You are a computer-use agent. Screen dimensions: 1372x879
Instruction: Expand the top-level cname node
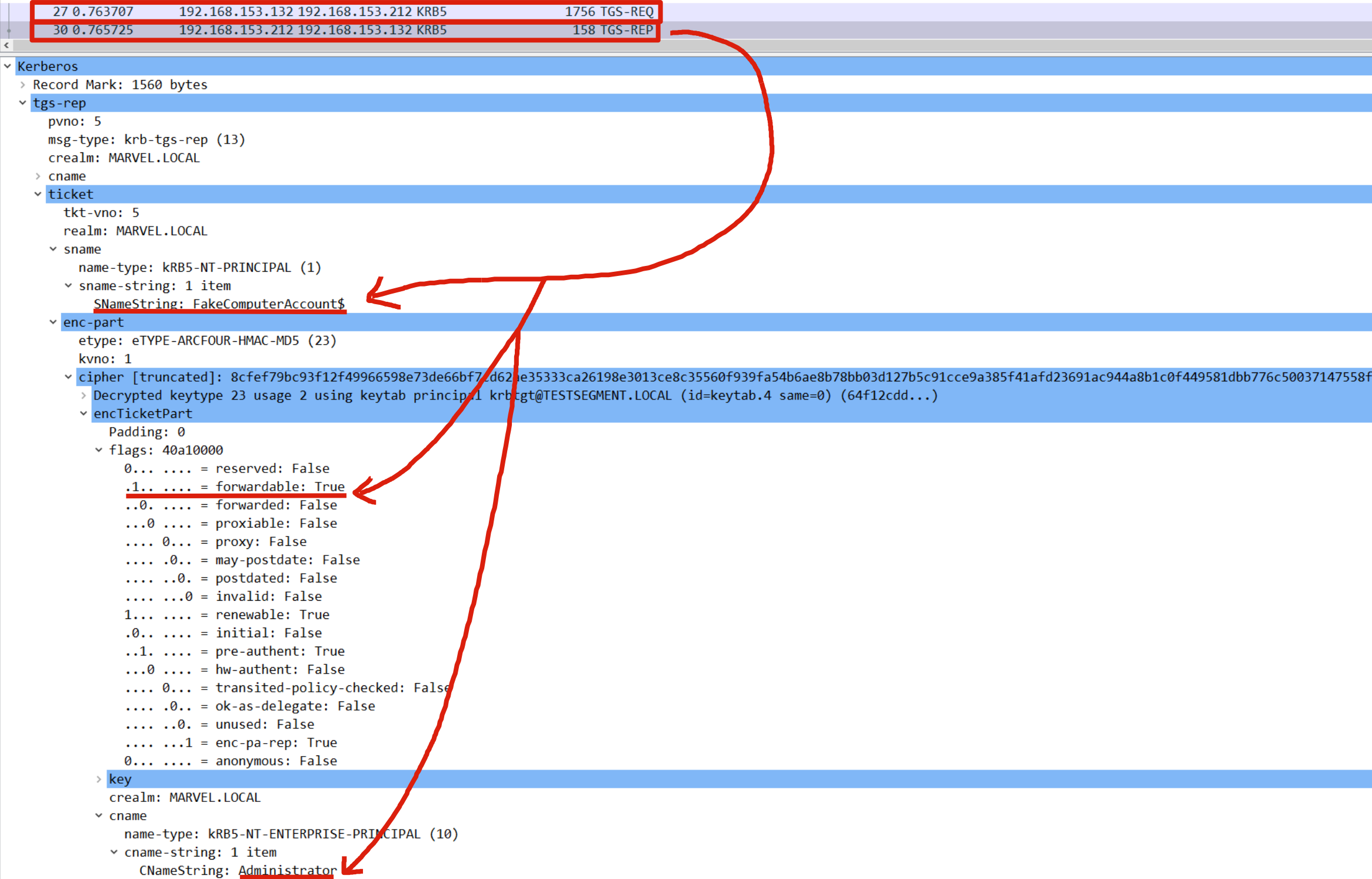(x=38, y=176)
